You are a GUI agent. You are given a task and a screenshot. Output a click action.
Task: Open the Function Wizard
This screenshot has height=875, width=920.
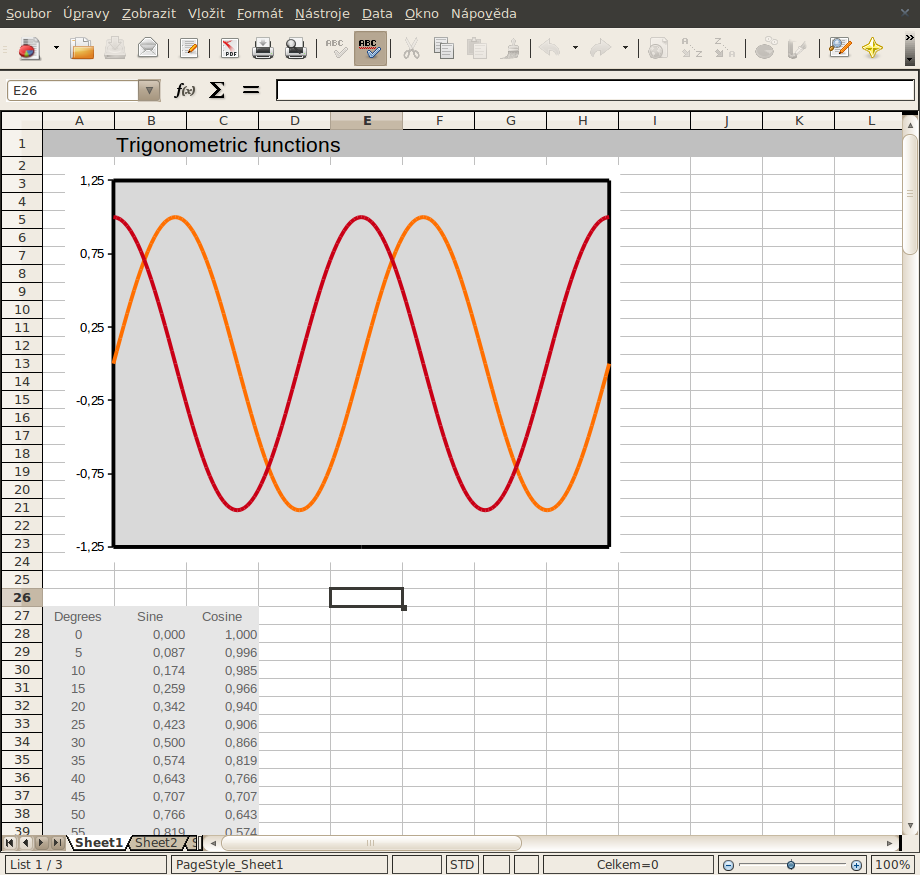point(185,91)
